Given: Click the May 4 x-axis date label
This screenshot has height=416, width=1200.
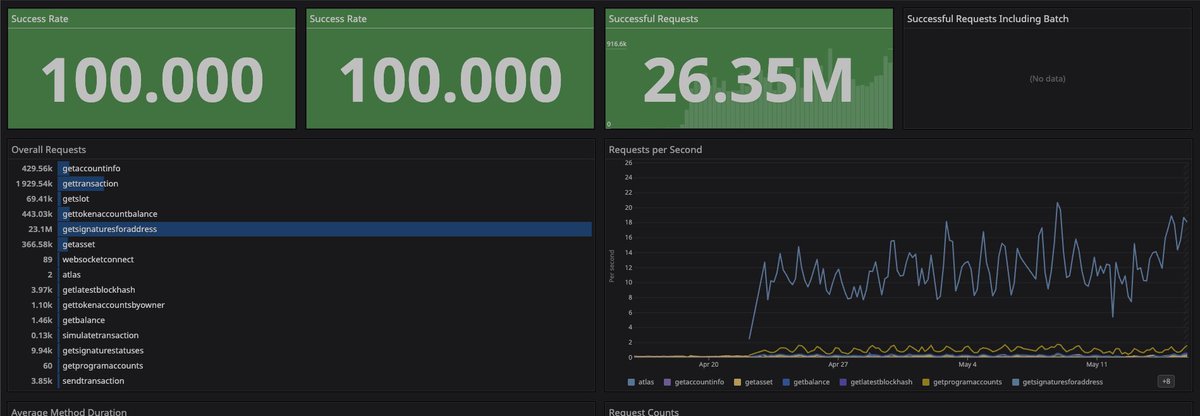Looking at the screenshot, I should point(965,364).
